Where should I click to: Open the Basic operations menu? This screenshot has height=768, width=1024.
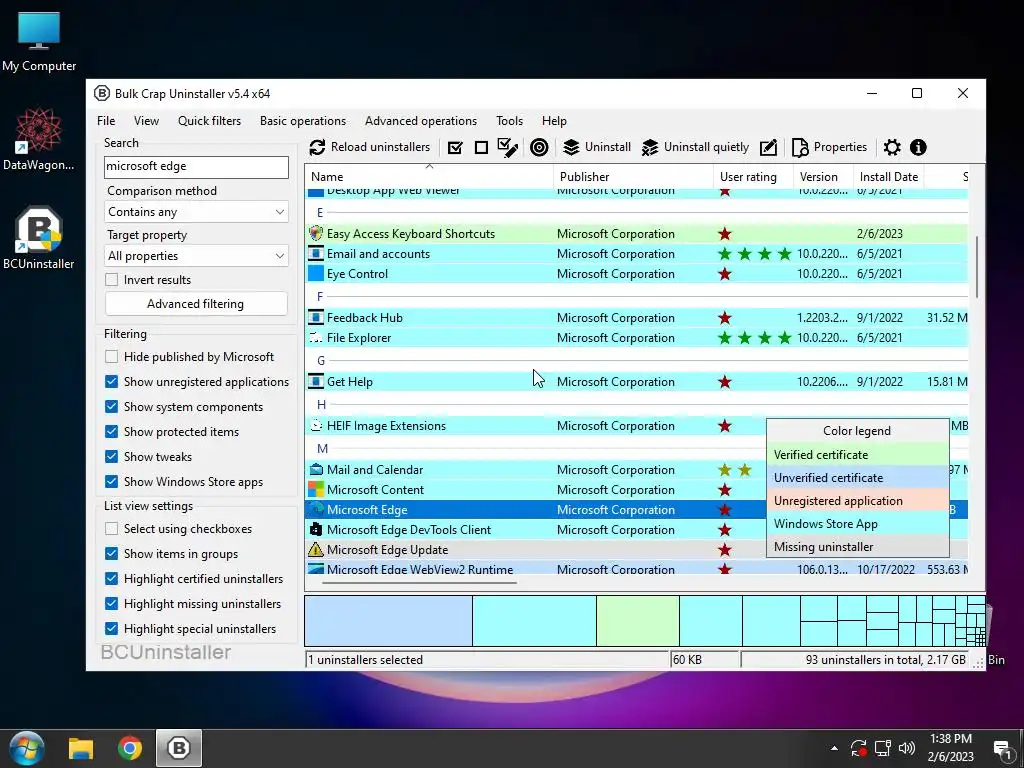point(303,121)
